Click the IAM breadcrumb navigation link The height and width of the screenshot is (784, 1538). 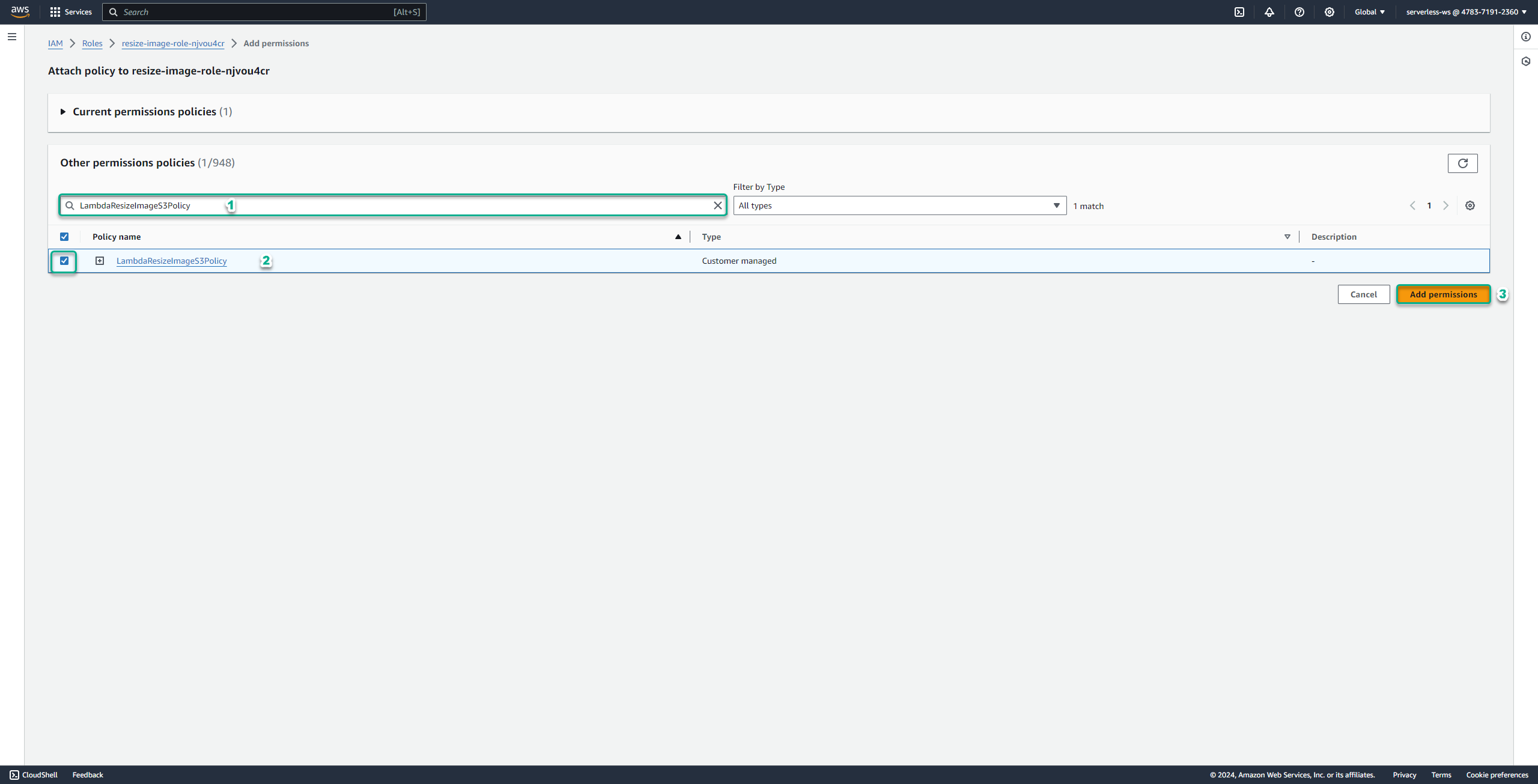coord(55,43)
